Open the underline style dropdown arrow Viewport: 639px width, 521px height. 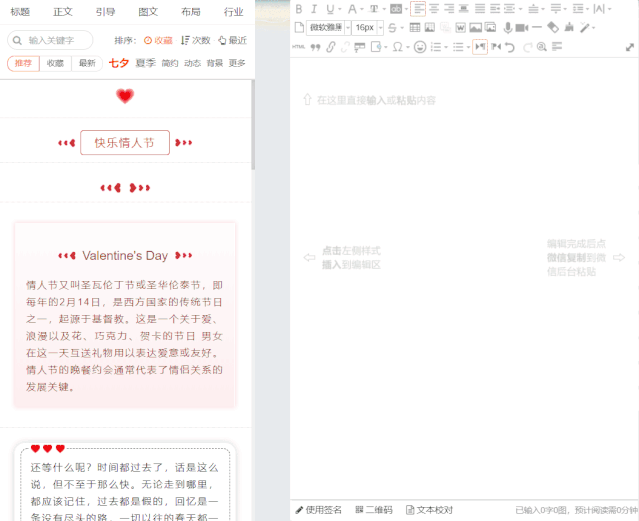(339, 9)
